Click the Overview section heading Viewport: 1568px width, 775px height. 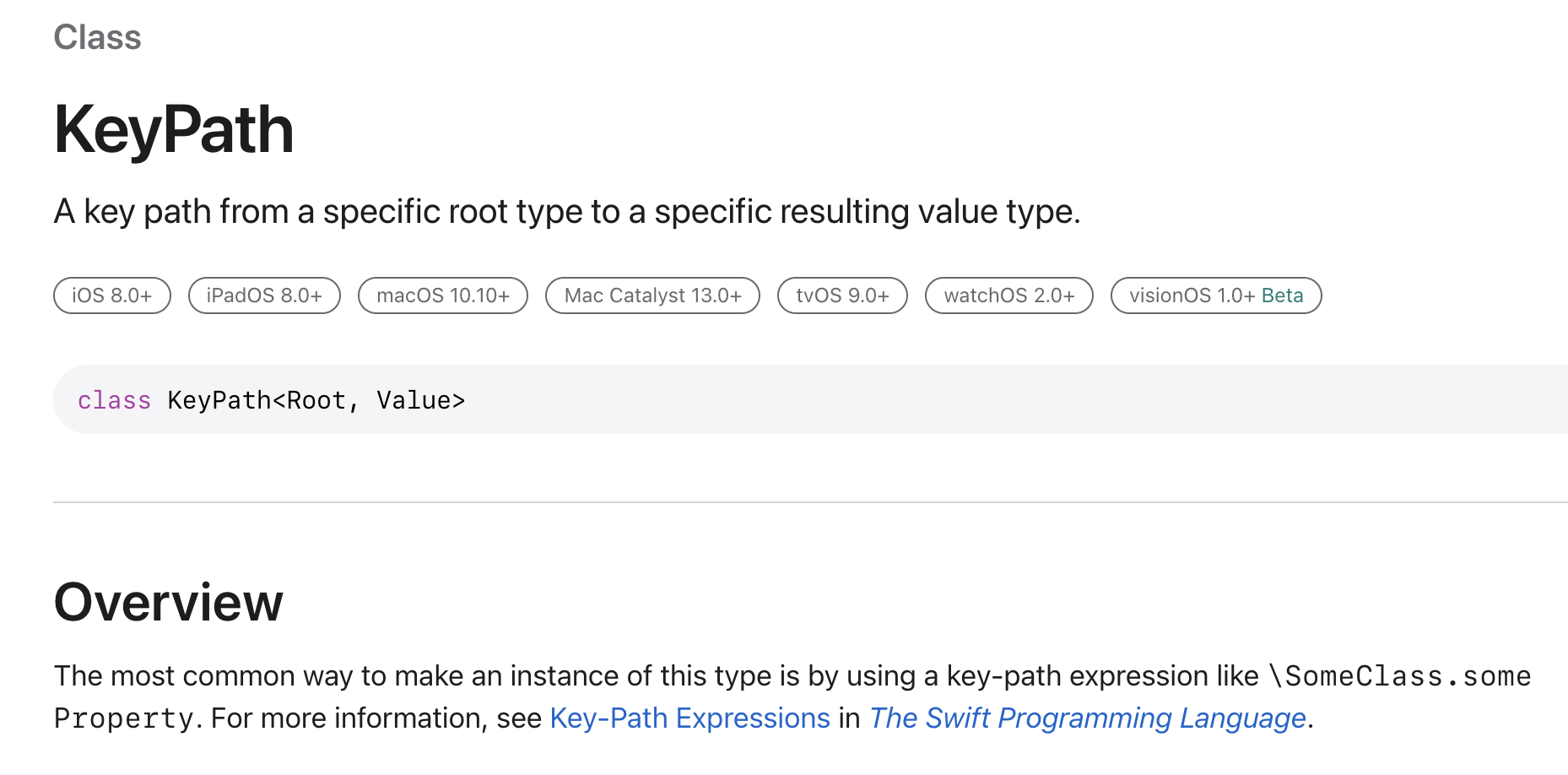tap(169, 603)
